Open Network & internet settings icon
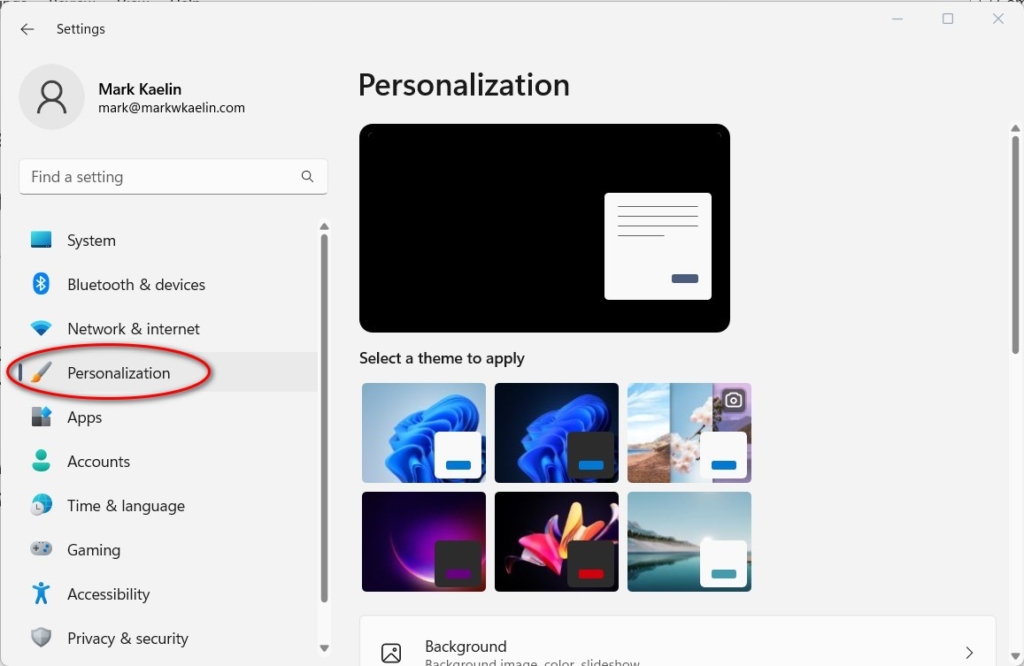The width and height of the screenshot is (1024, 666). pyautogui.click(x=40, y=328)
